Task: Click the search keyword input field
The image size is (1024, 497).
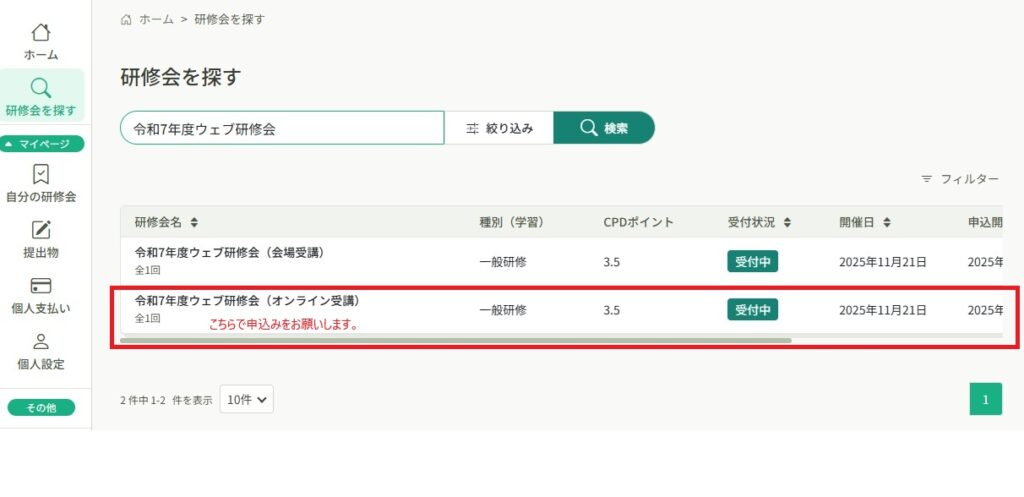Action: point(282,129)
